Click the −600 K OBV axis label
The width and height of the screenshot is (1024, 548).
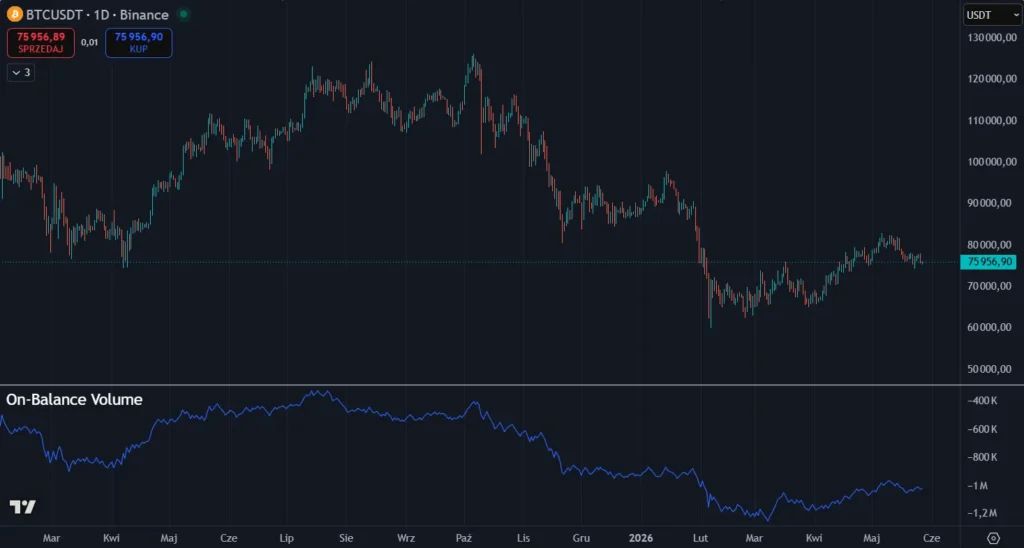tap(981, 429)
